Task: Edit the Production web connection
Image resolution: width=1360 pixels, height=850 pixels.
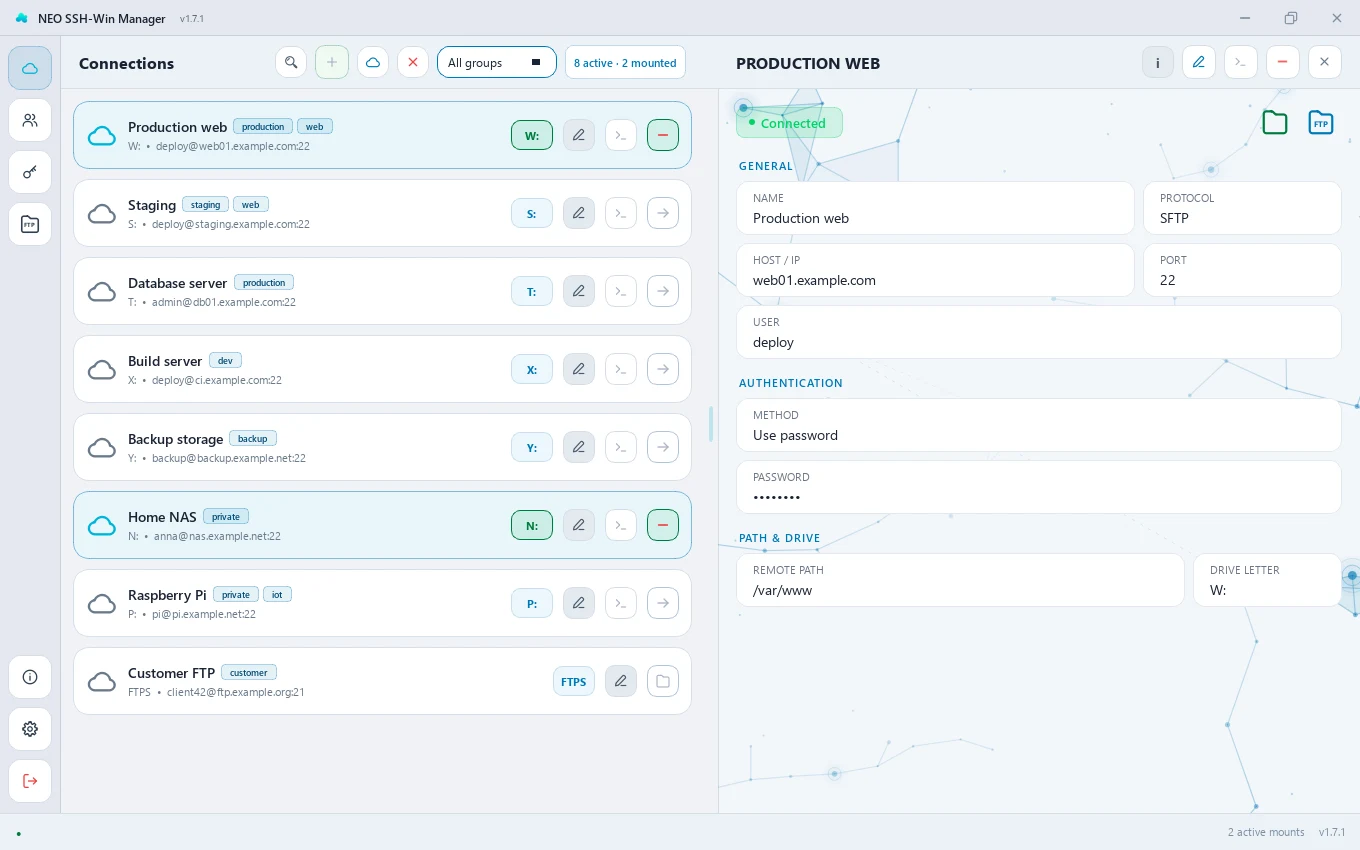Action: [579, 135]
